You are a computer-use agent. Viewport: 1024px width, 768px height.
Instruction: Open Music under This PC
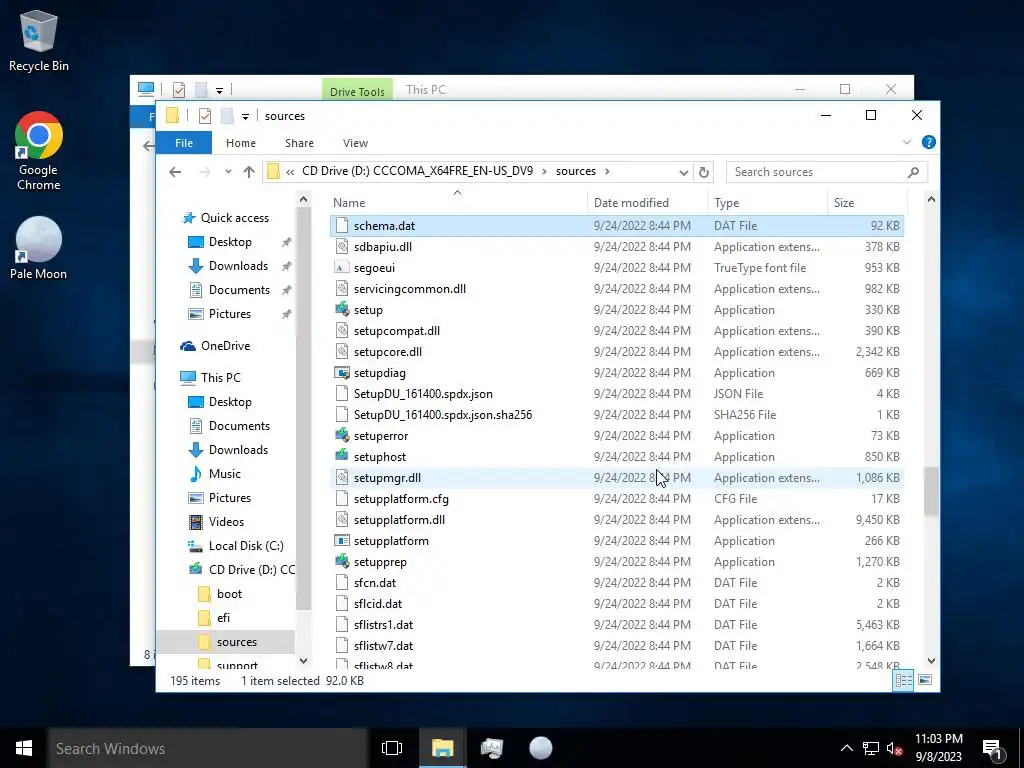pos(224,474)
